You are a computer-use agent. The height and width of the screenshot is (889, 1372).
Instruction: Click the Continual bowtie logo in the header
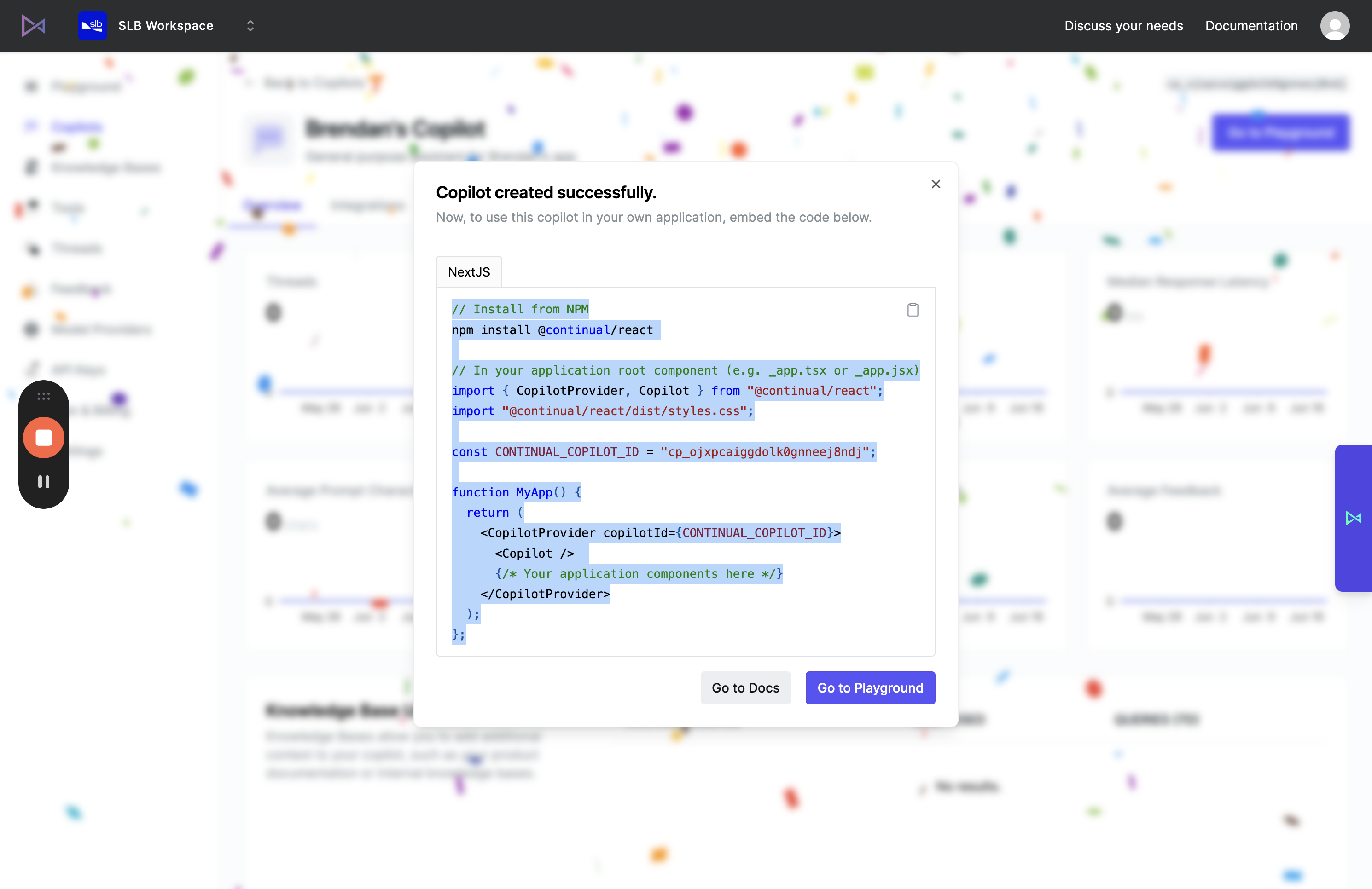[x=34, y=26]
